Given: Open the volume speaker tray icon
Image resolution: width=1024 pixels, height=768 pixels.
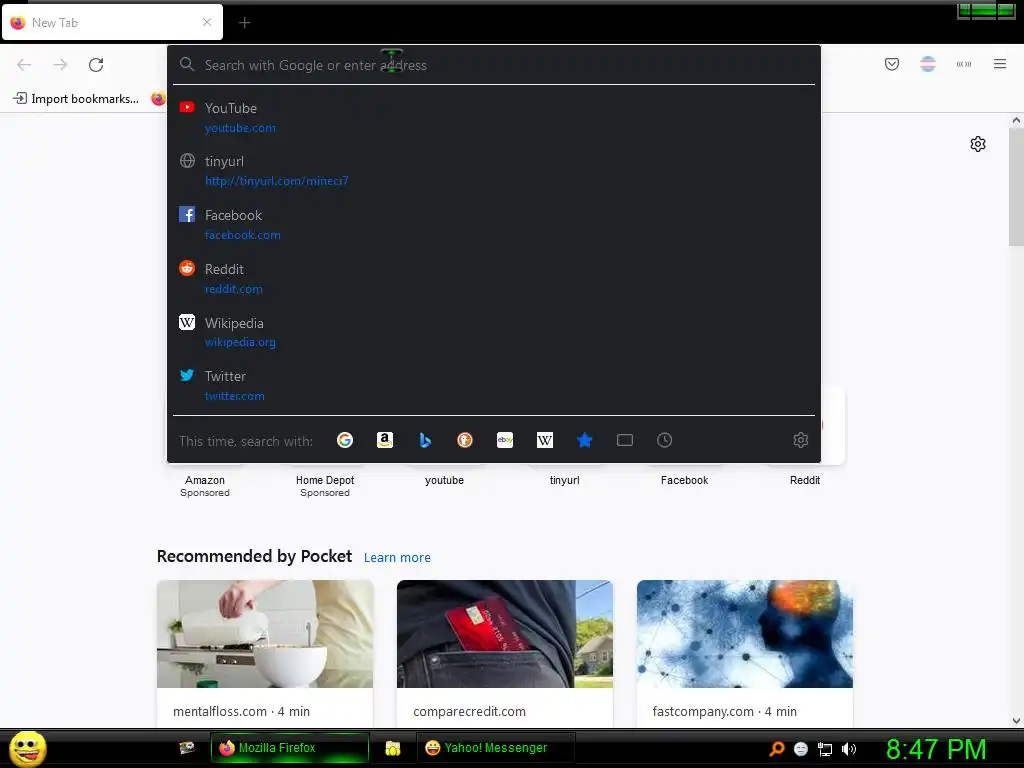Looking at the screenshot, I should pyautogui.click(x=849, y=749).
